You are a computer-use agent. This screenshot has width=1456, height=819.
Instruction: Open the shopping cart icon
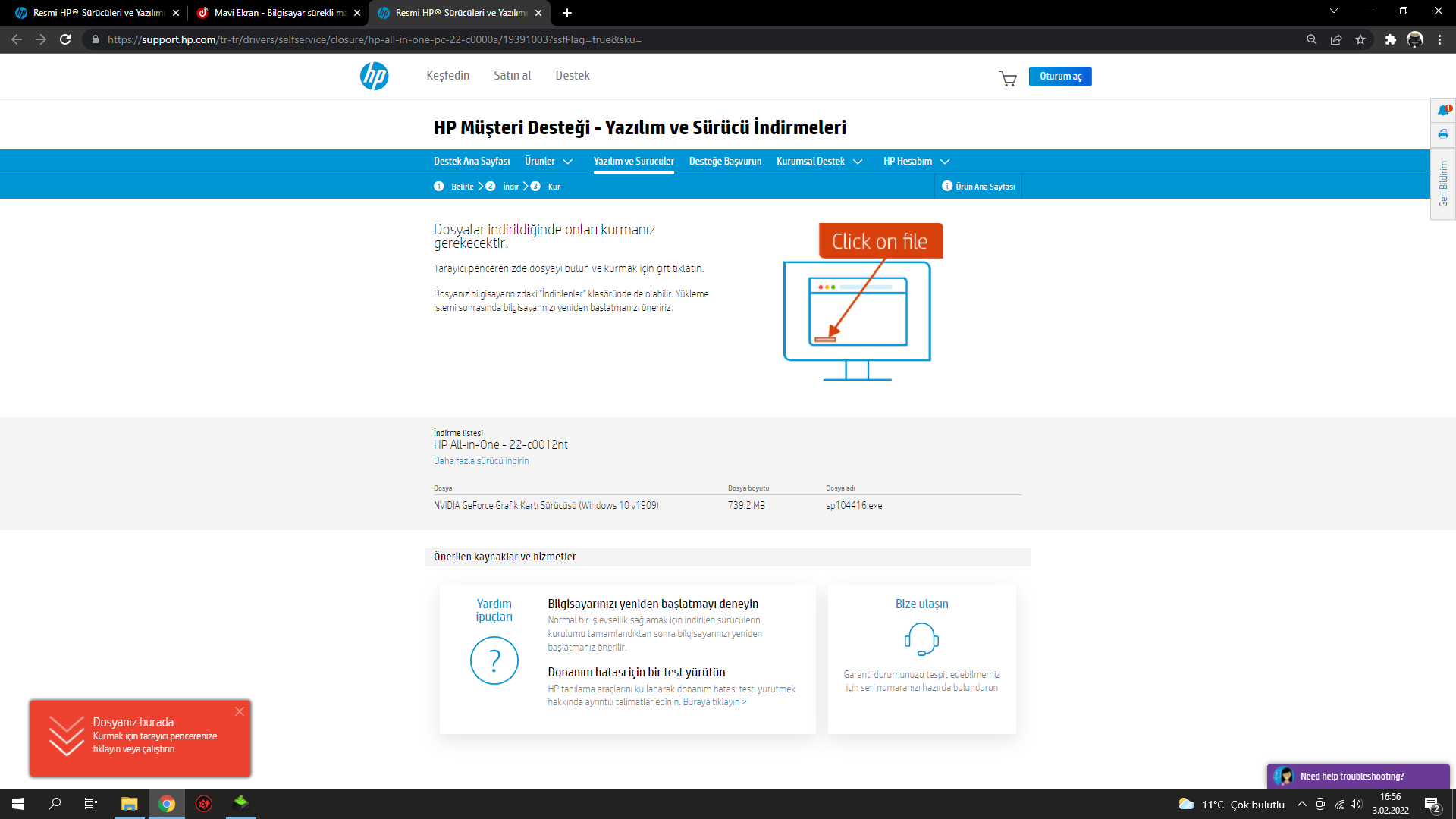pos(1008,78)
